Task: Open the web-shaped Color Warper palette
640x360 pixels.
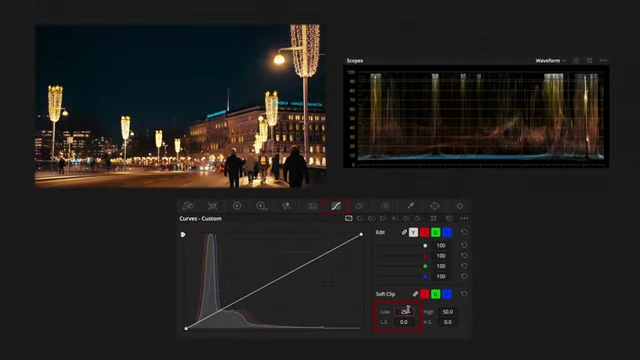Action: (x=385, y=206)
